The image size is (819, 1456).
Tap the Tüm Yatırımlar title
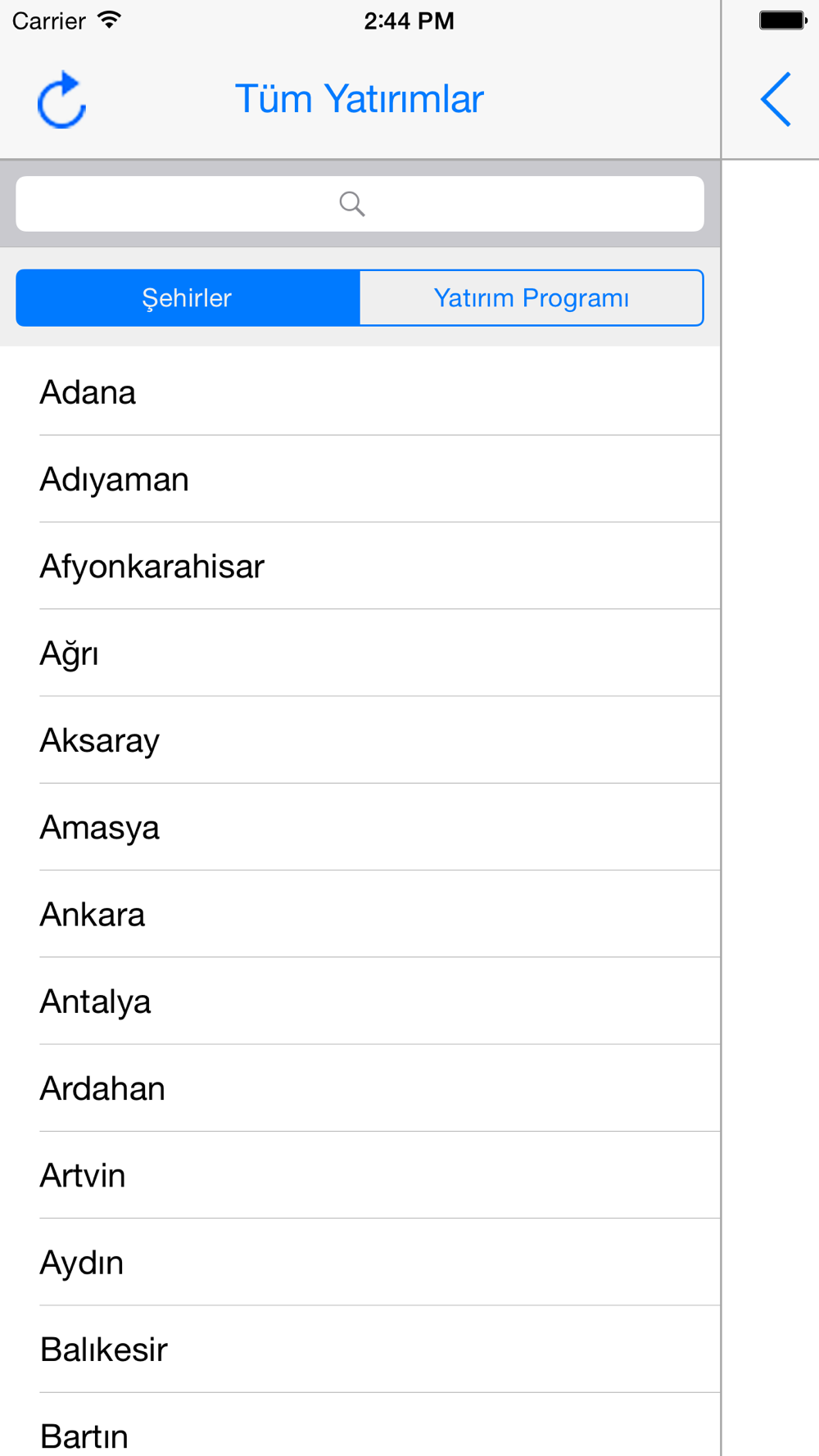360,99
